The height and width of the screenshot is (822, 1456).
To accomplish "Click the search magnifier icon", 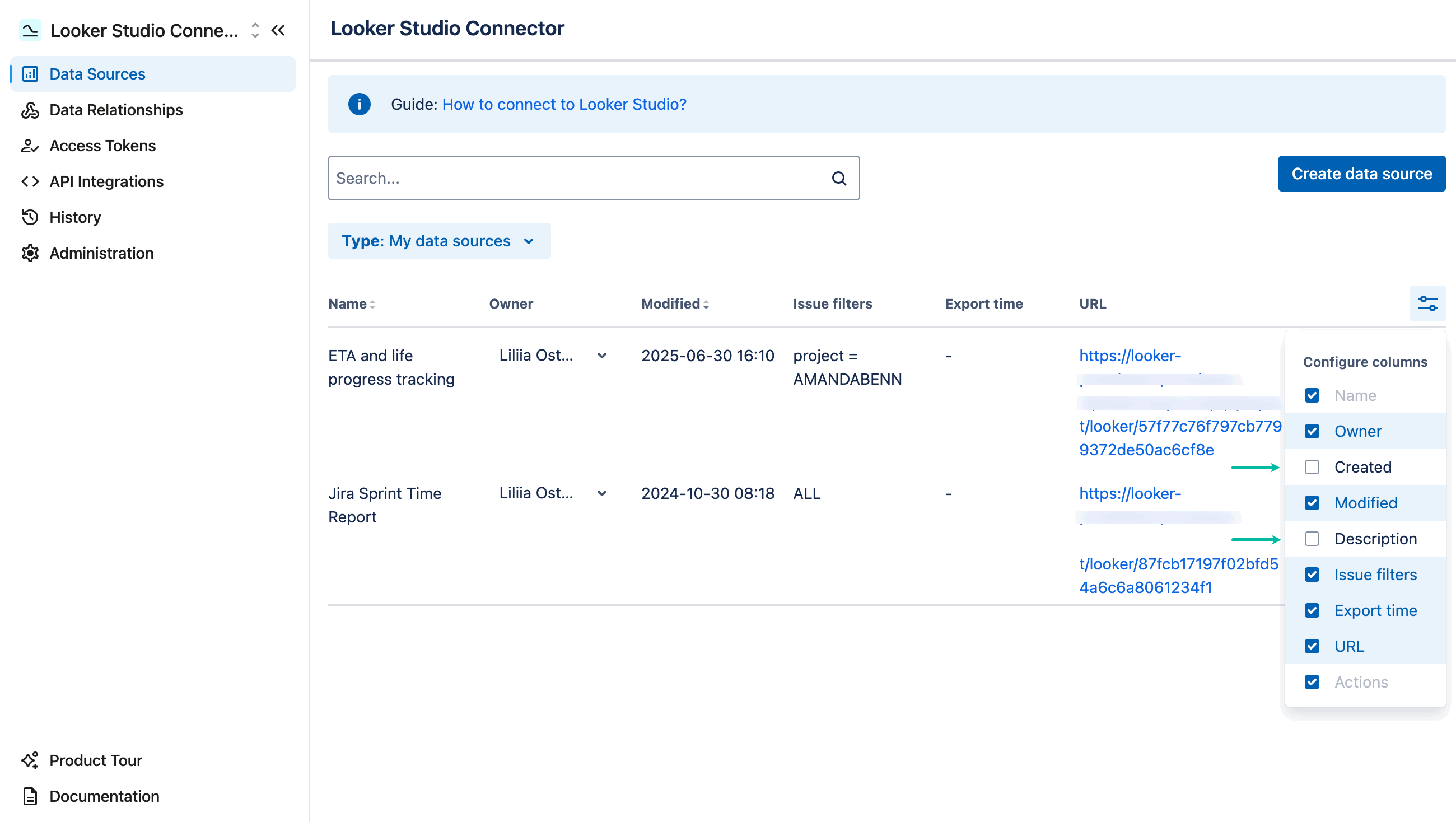I will (839, 178).
